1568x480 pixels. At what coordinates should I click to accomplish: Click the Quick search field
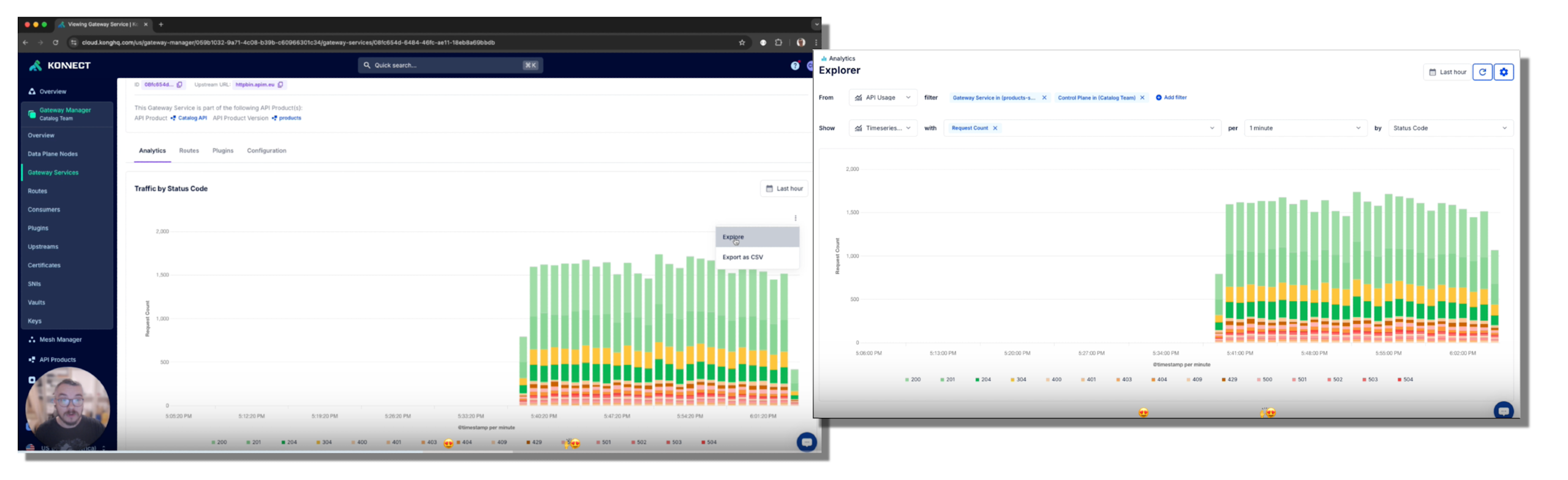[x=450, y=66]
